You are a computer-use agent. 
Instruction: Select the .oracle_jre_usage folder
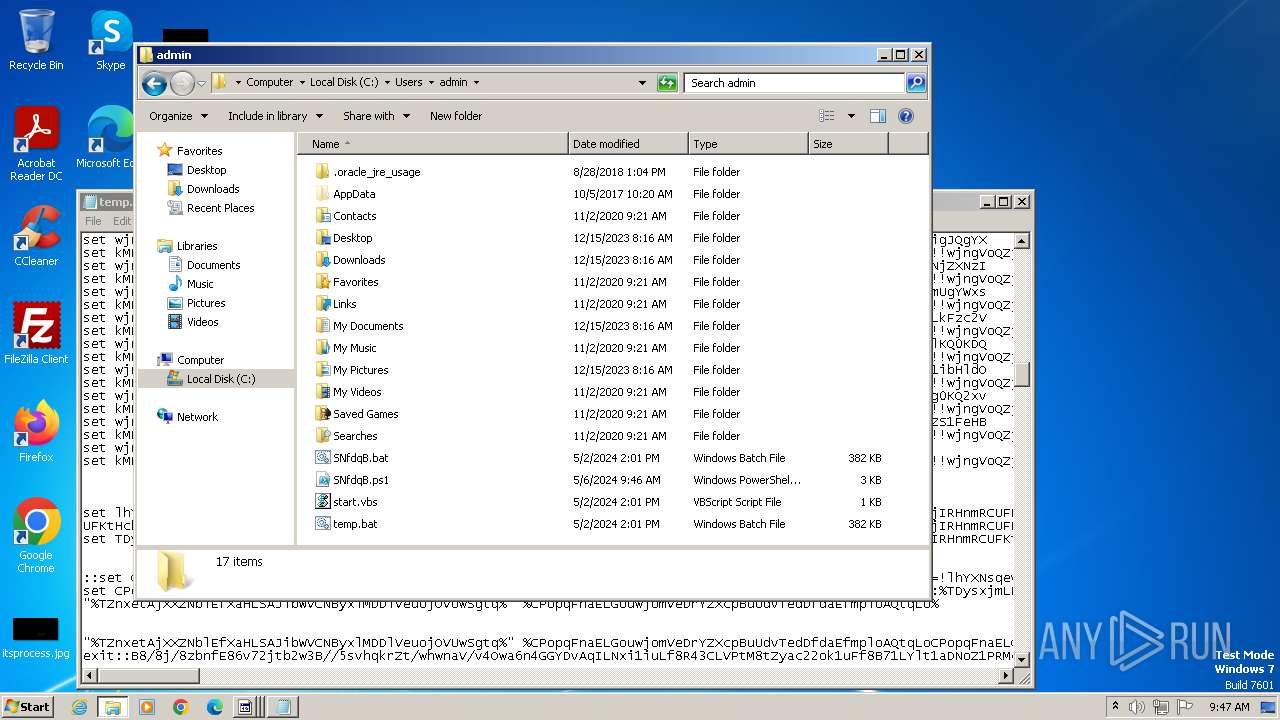coord(376,172)
